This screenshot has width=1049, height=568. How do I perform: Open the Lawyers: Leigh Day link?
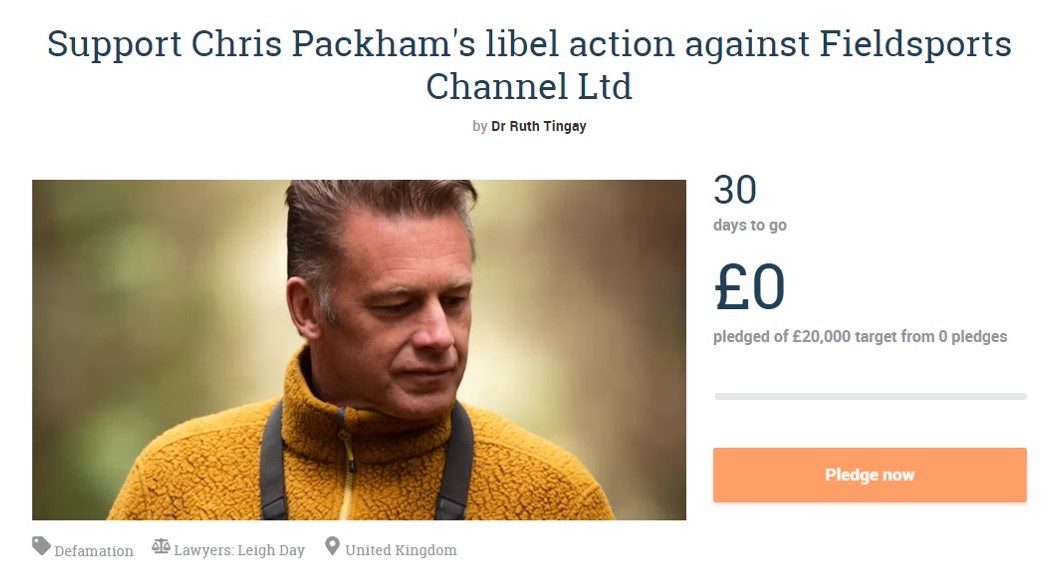click(239, 550)
